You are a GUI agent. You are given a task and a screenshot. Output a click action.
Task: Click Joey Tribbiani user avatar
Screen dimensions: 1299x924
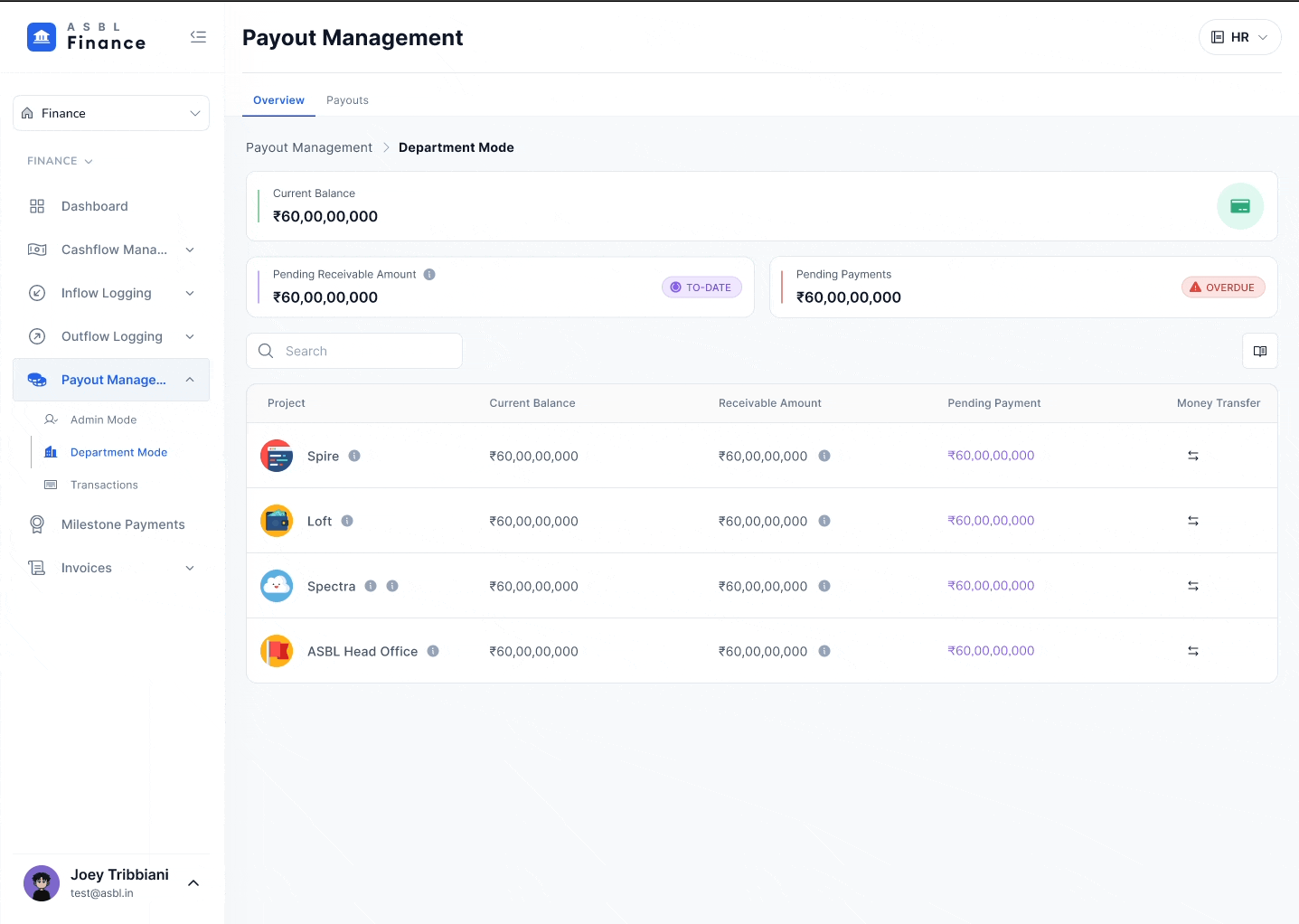click(42, 883)
